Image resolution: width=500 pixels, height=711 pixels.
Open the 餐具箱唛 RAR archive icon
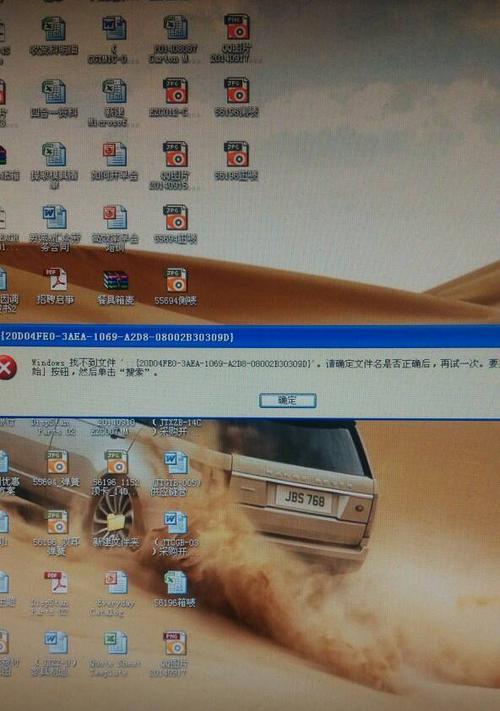[115, 287]
